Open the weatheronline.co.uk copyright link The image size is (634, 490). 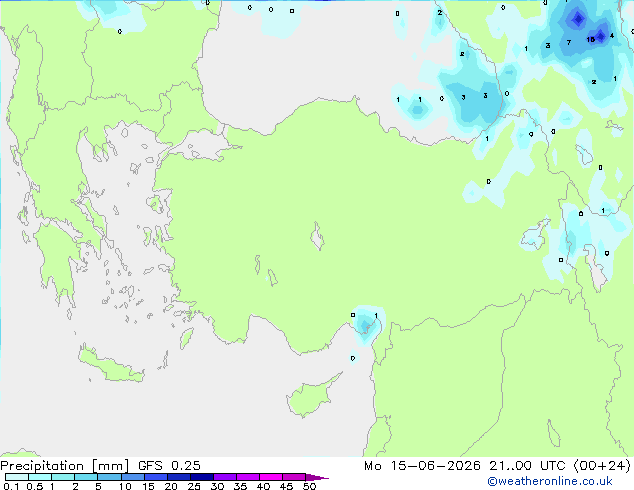pos(550,481)
